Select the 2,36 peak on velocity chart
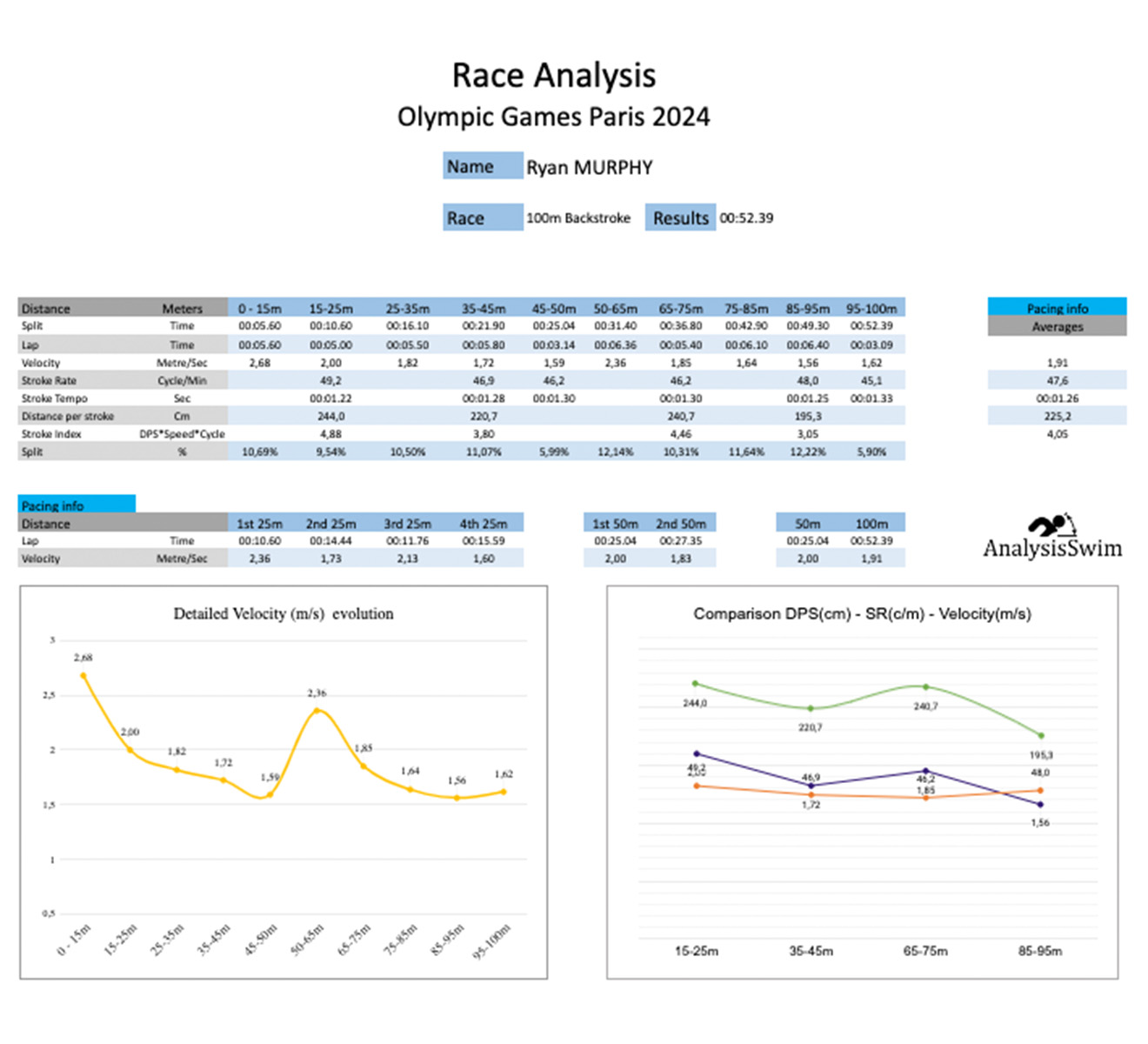Image resolution: width=1148 pixels, height=1044 pixels. point(317,710)
